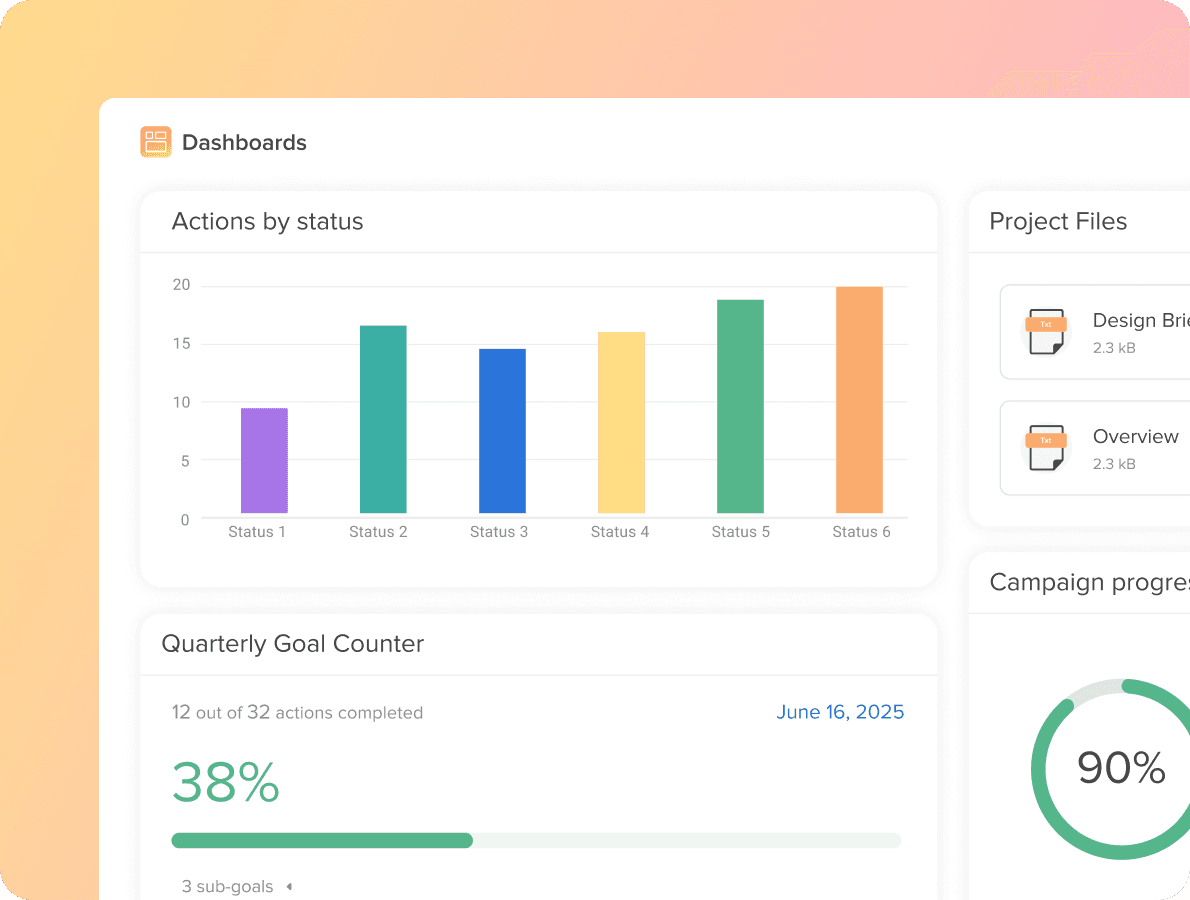
Task: Click the Quarterly Goal Counter title
Action: click(292, 644)
